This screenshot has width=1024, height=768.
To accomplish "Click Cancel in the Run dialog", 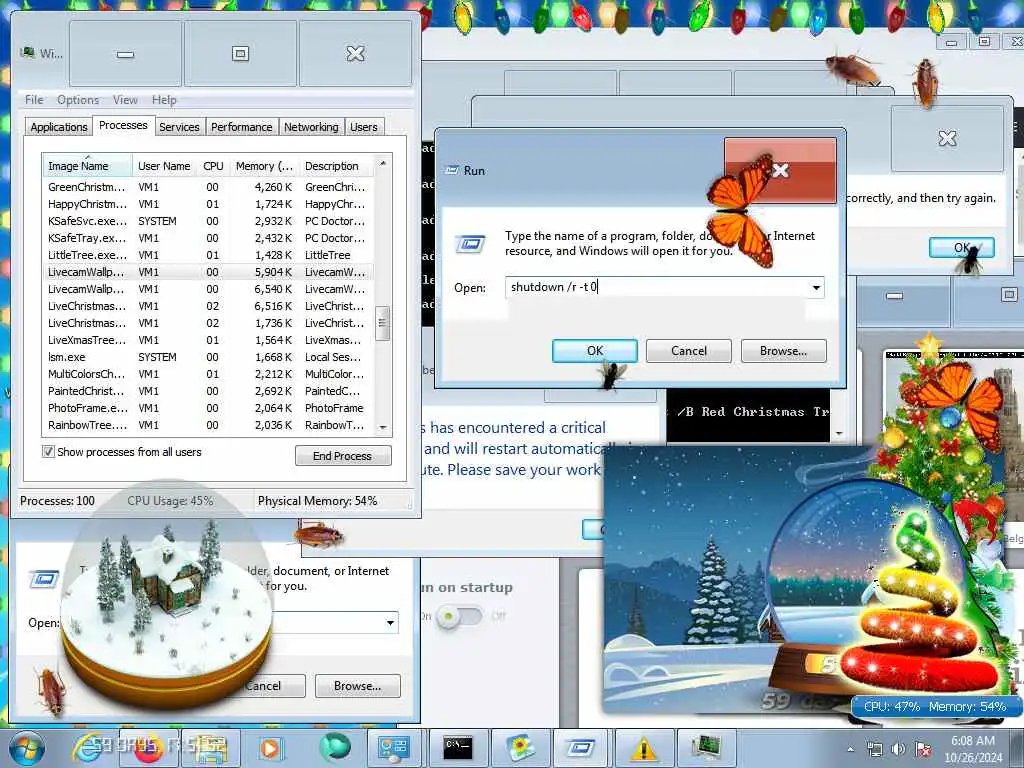I will tap(688, 351).
